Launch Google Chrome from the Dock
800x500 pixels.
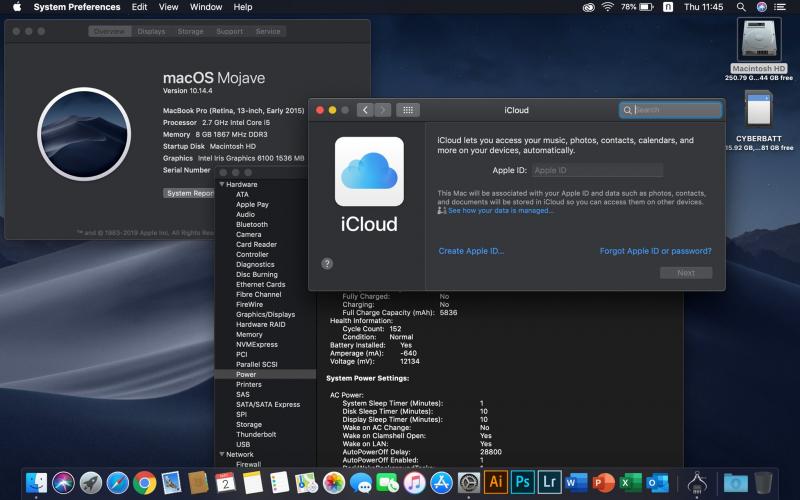tap(145, 482)
